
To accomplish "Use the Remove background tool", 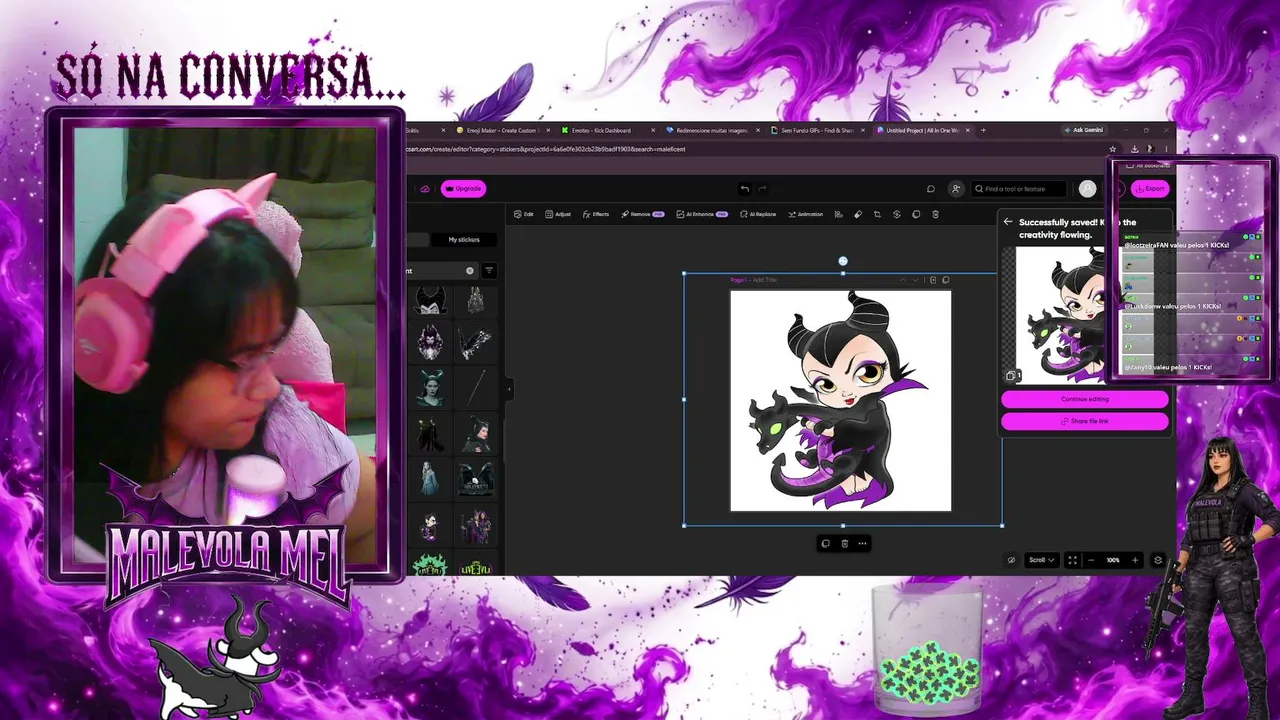I will [x=642, y=214].
